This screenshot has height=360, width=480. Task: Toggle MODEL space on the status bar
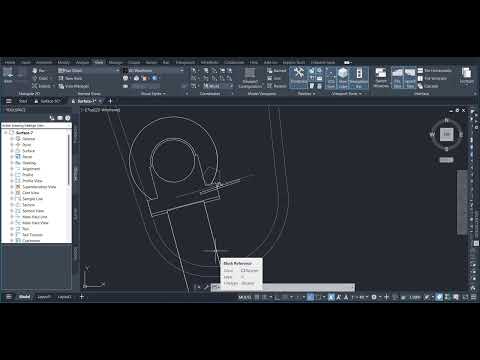(x=245, y=297)
